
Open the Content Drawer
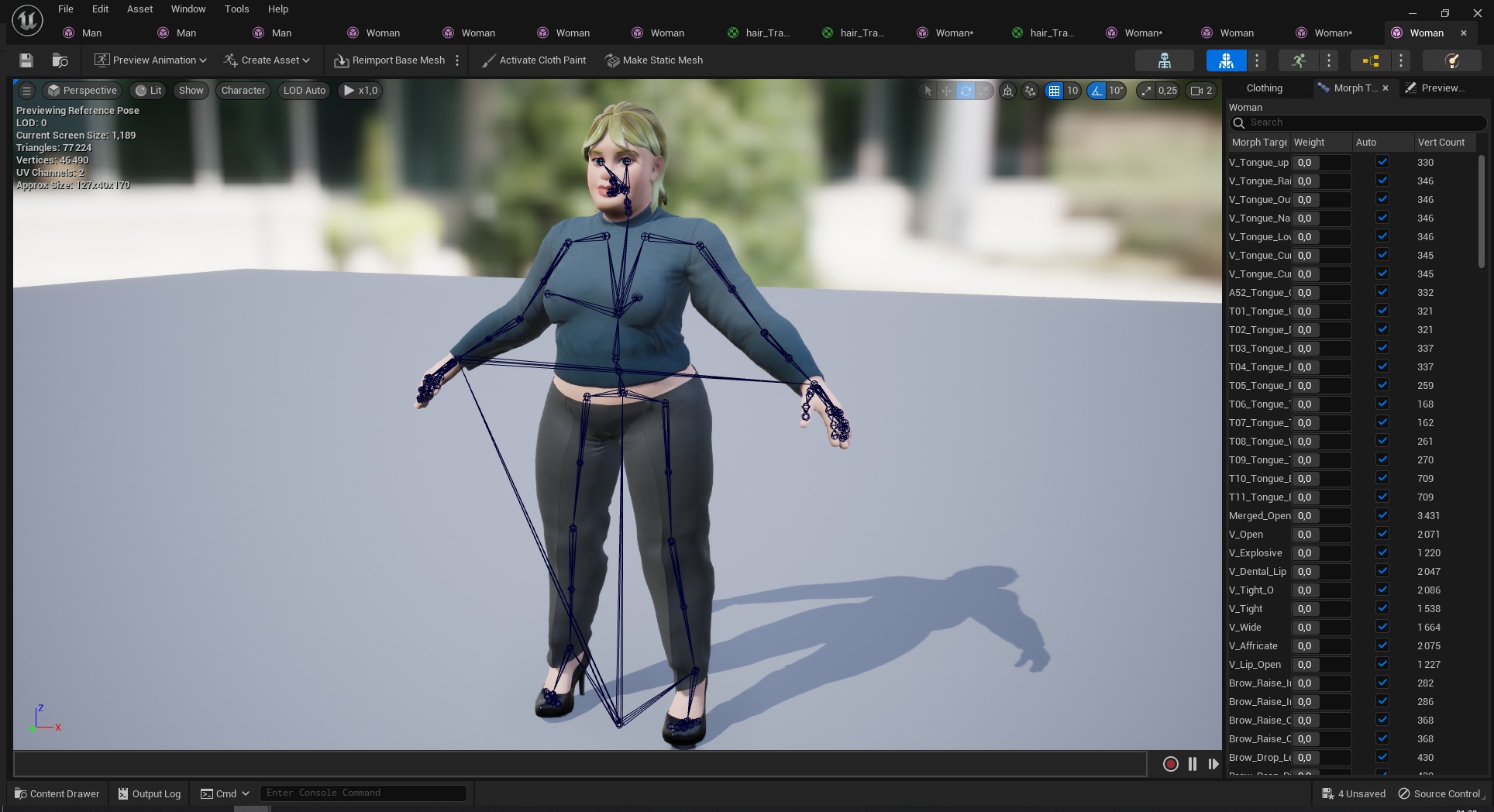(x=57, y=793)
